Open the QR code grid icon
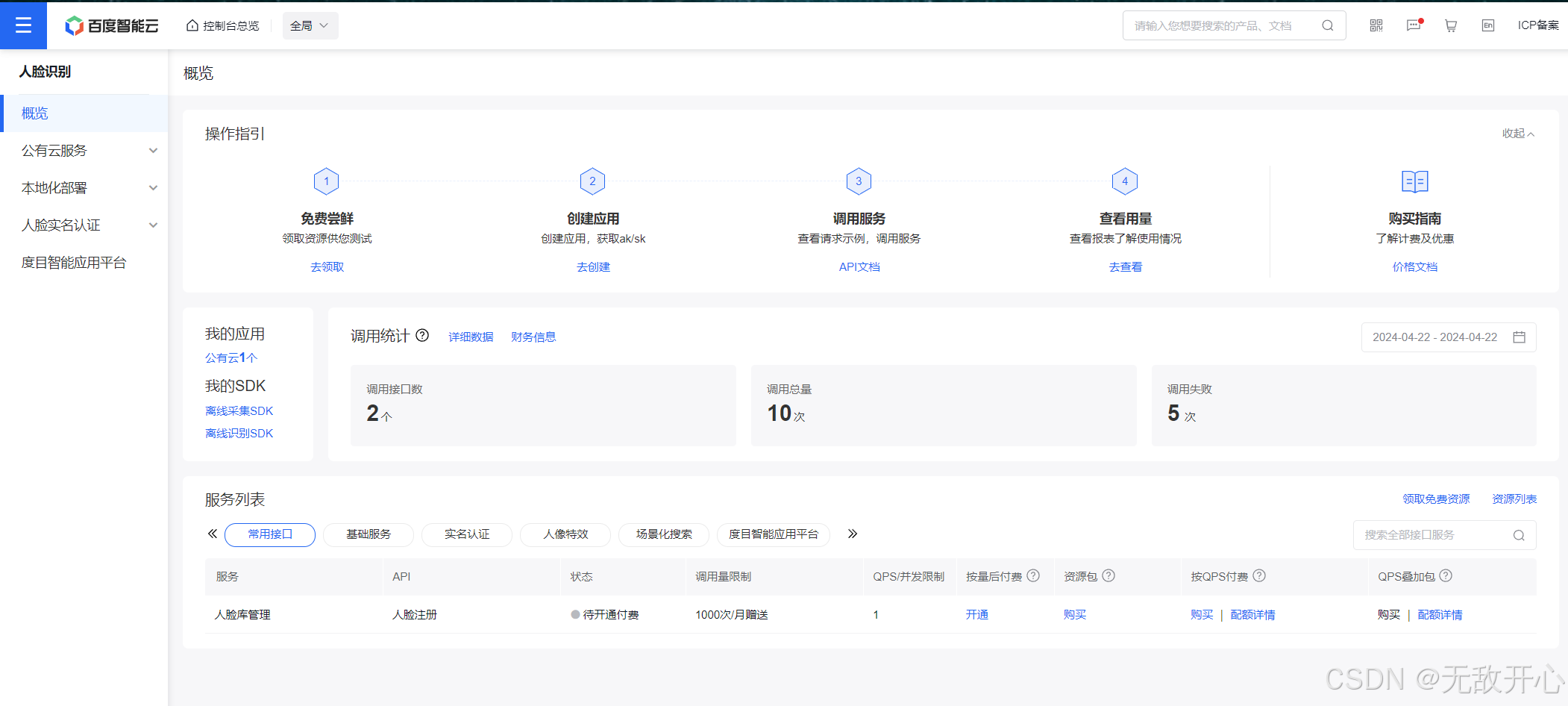 [x=1376, y=26]
